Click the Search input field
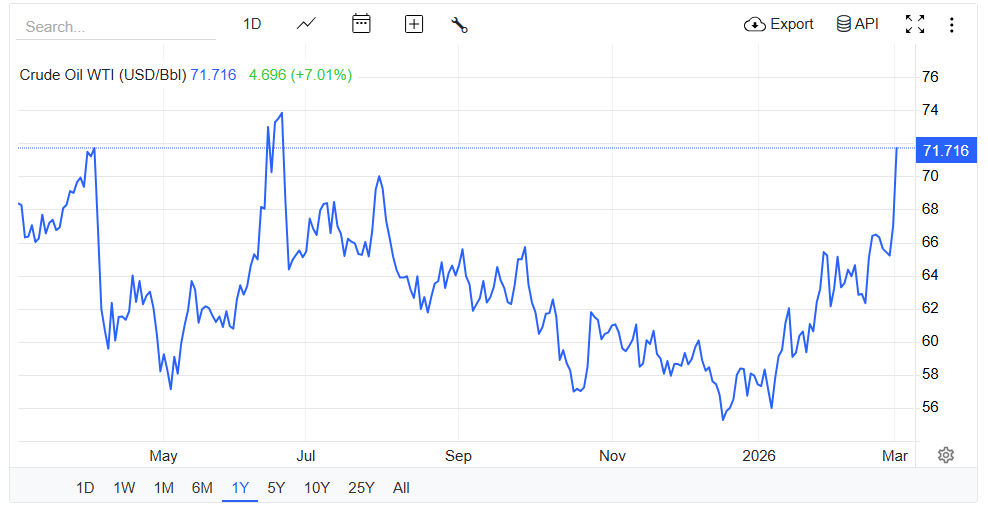This screenshot has height=513, width=988. click(115, 27)
